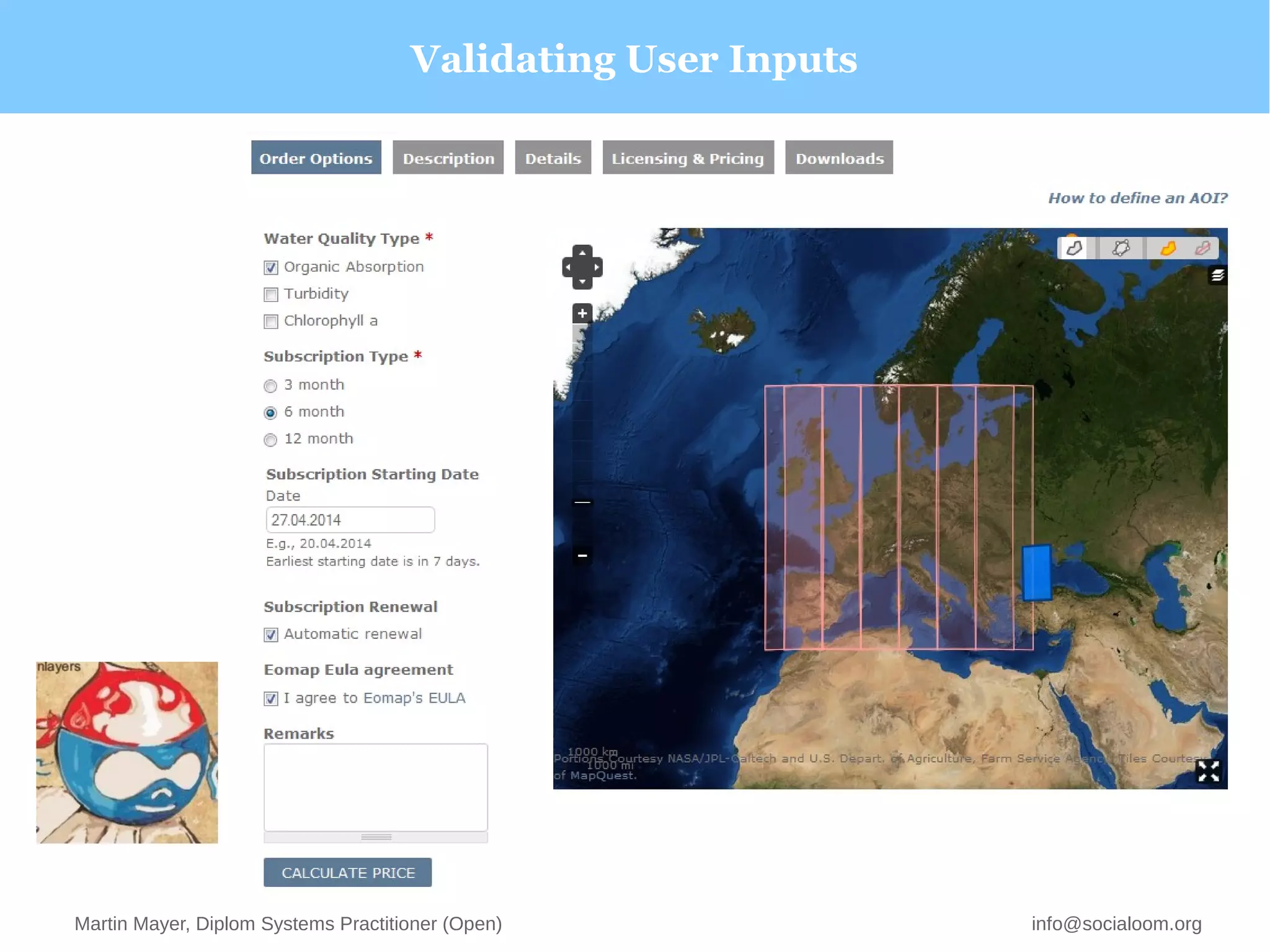Click the Water Quality Type heading

click(342, 238)
